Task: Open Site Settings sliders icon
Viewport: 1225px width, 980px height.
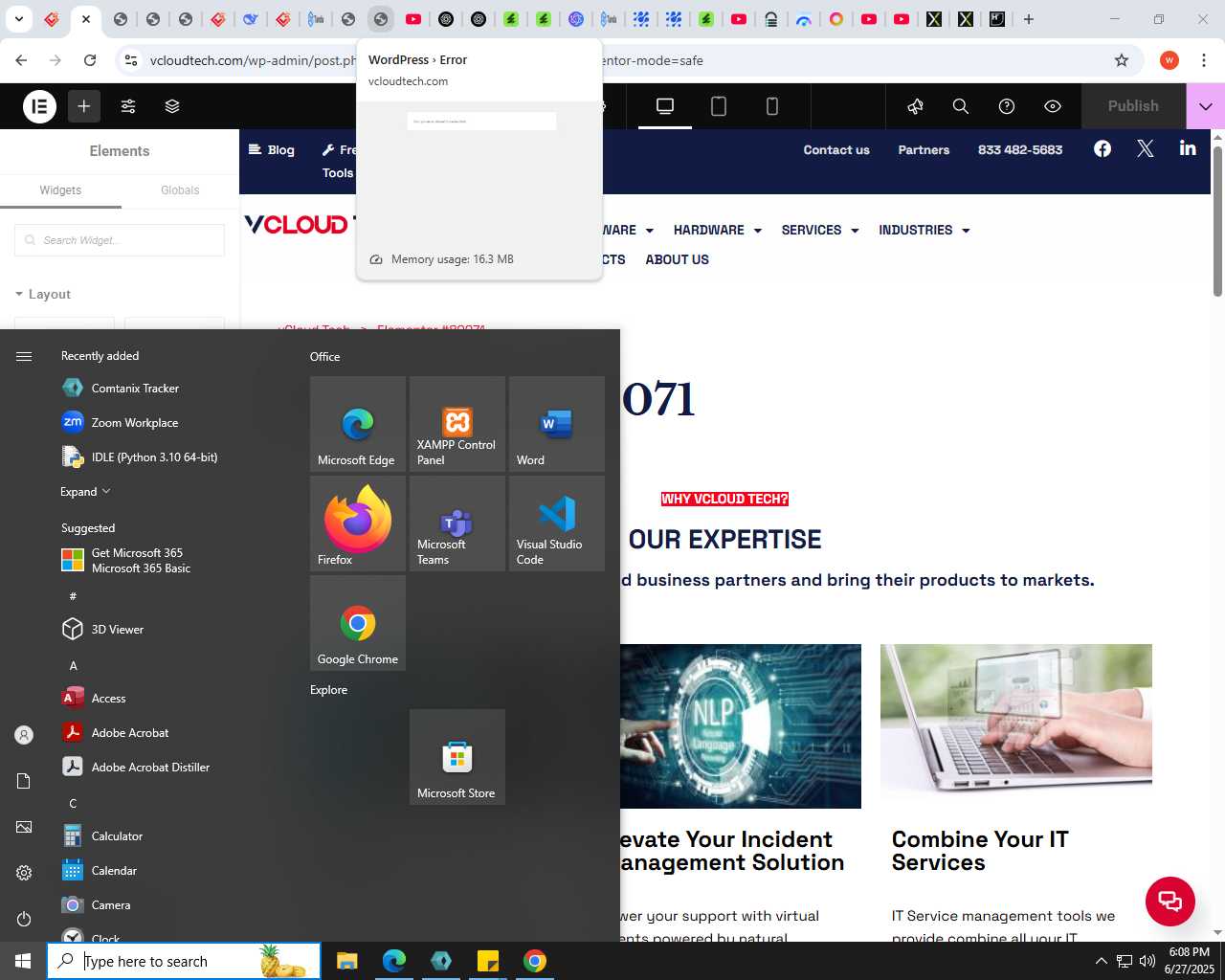Action: (x=128, y=106)
